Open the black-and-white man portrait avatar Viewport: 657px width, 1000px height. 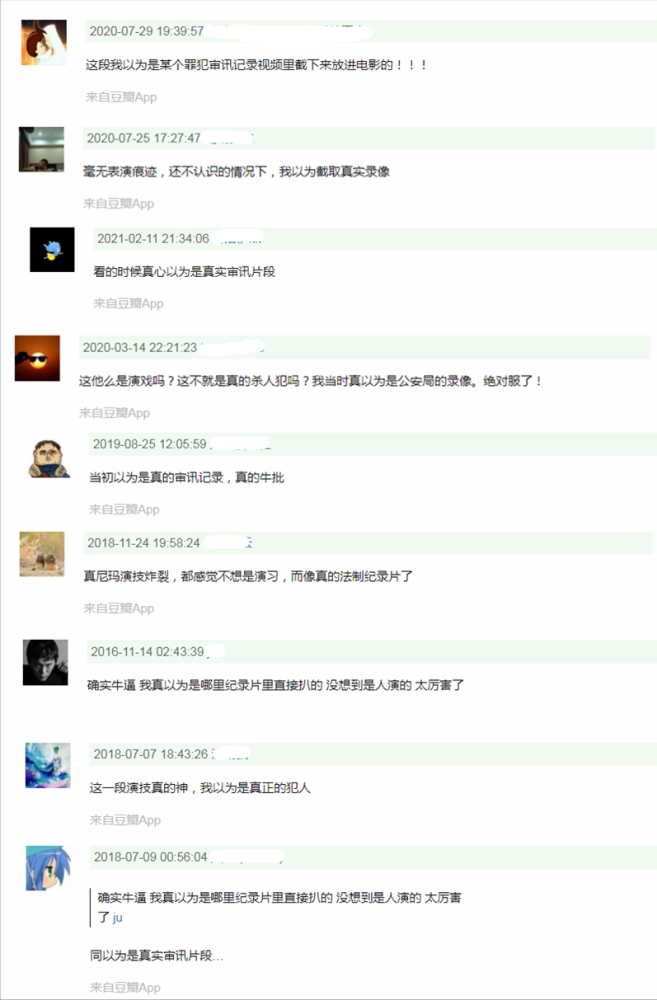click(45, 663)
